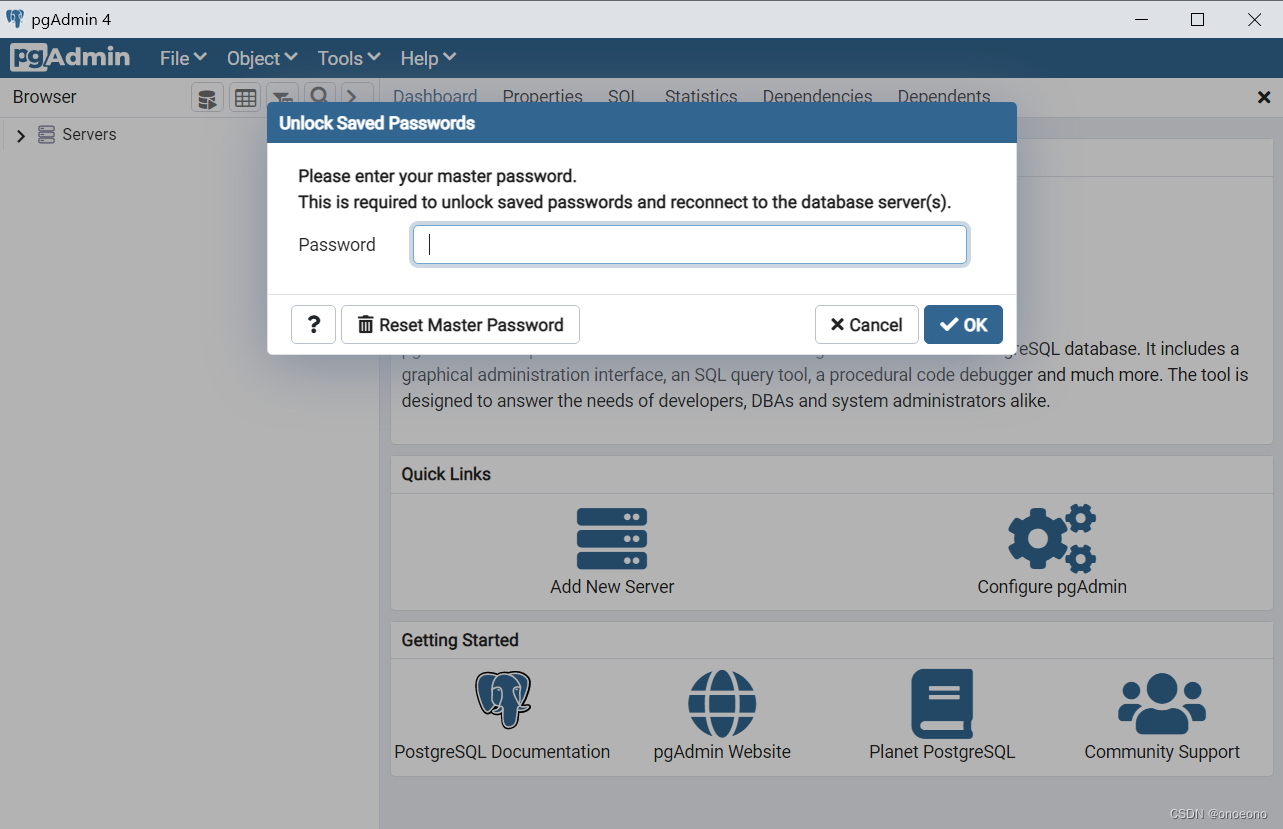Click the master Password input field
Viewport: 1283px width, 829px height.
[x=690, y=245]
